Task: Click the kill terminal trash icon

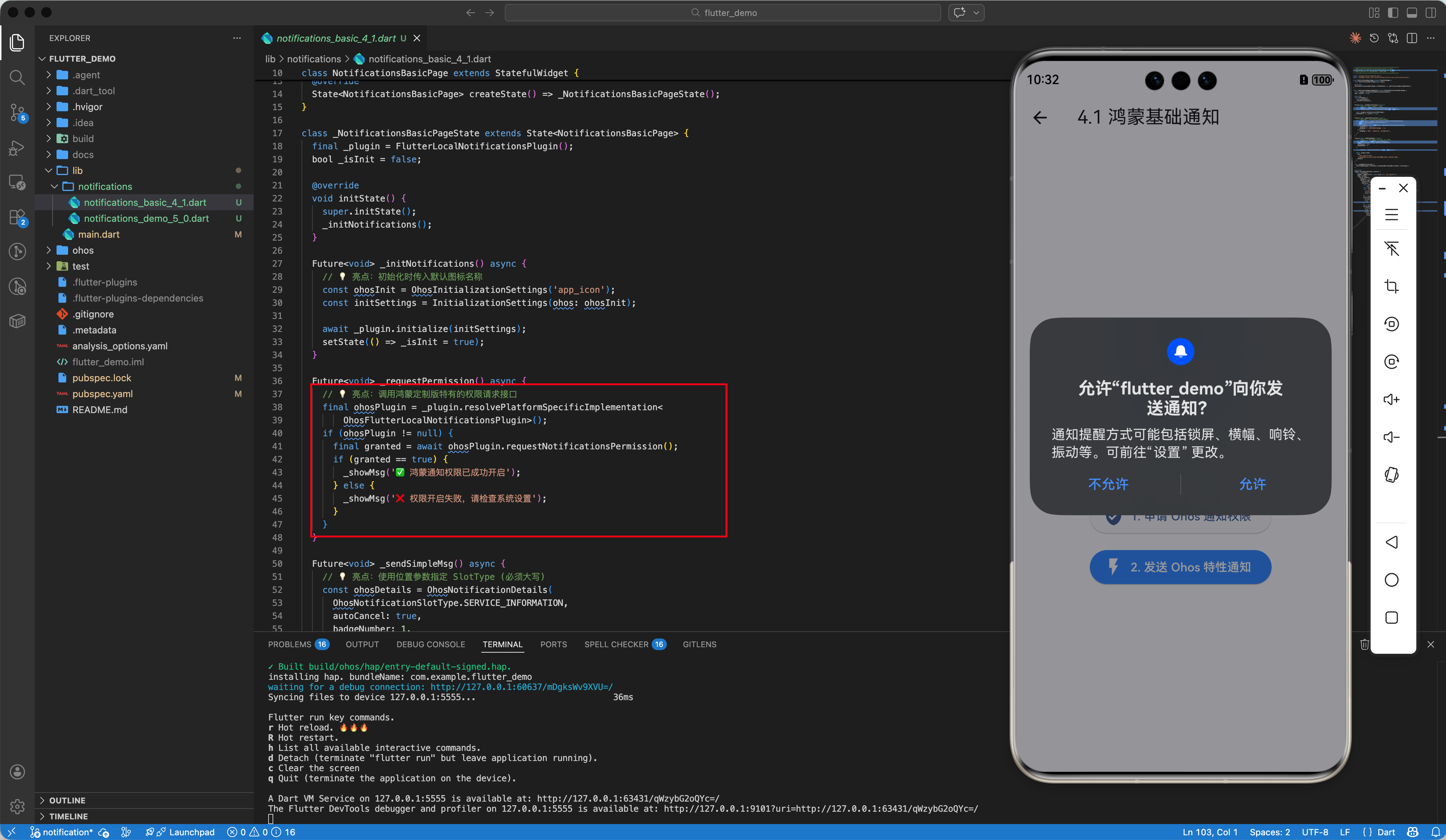Action: click(1364, 644)
